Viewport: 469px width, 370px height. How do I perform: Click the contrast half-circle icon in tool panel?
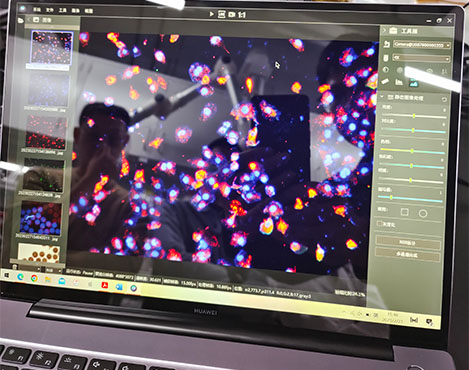pos(386,70)
